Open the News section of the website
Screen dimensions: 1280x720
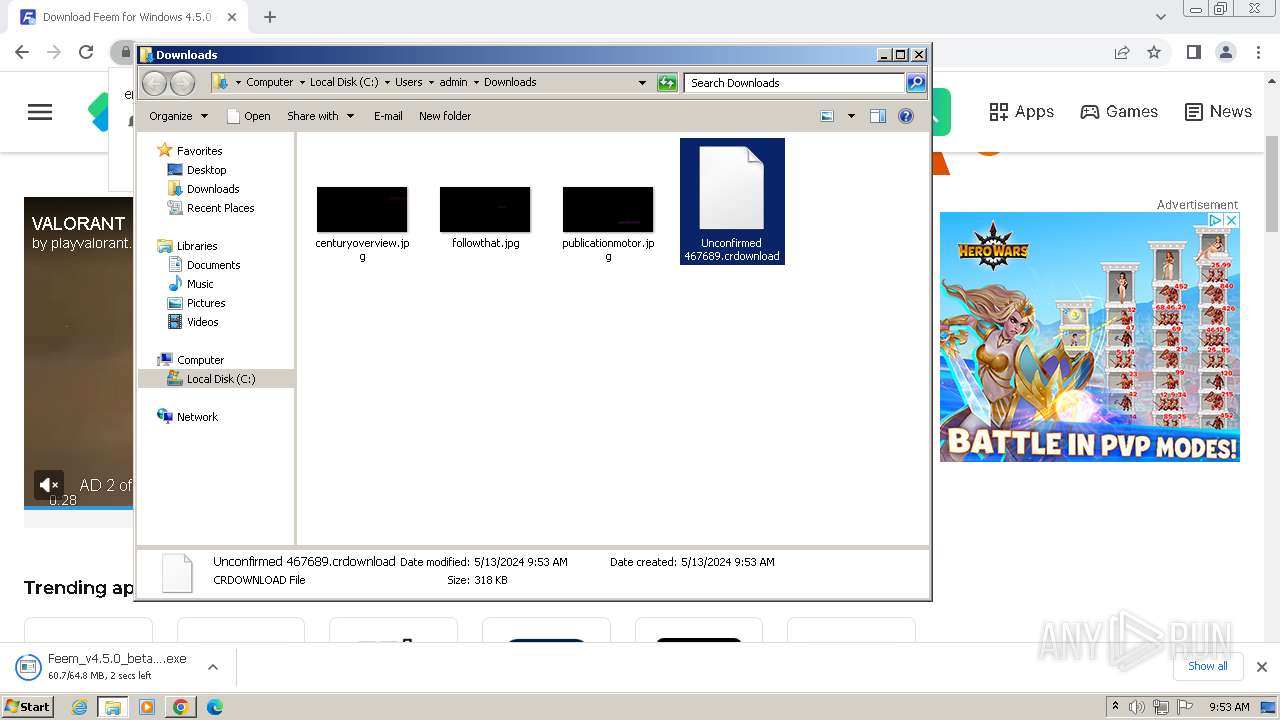(1218, 112)
